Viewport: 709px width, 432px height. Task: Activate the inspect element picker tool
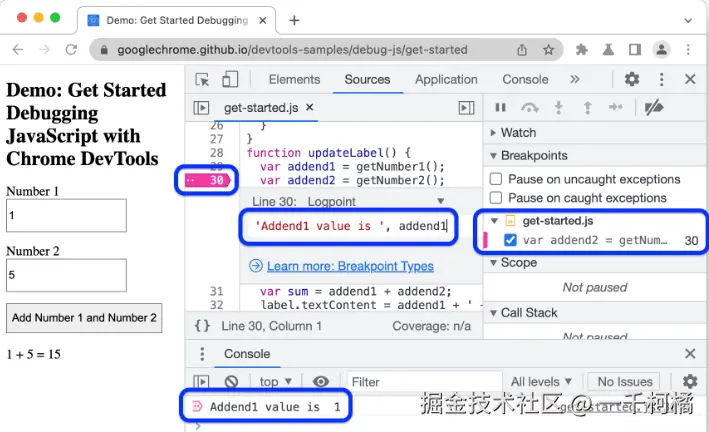coord(202,80)
